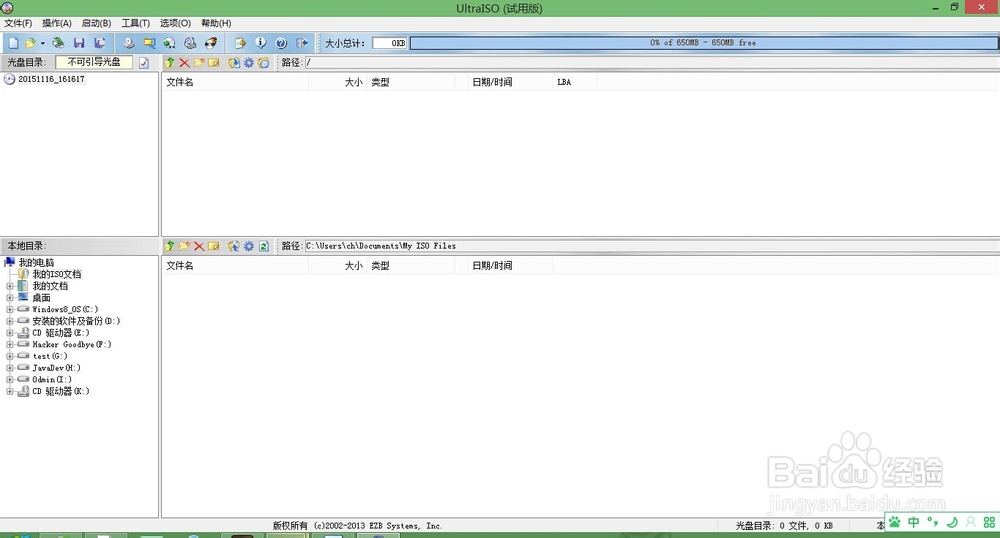
Task: Click the Open CD/DVD disc icon
Action: (58, 43)
